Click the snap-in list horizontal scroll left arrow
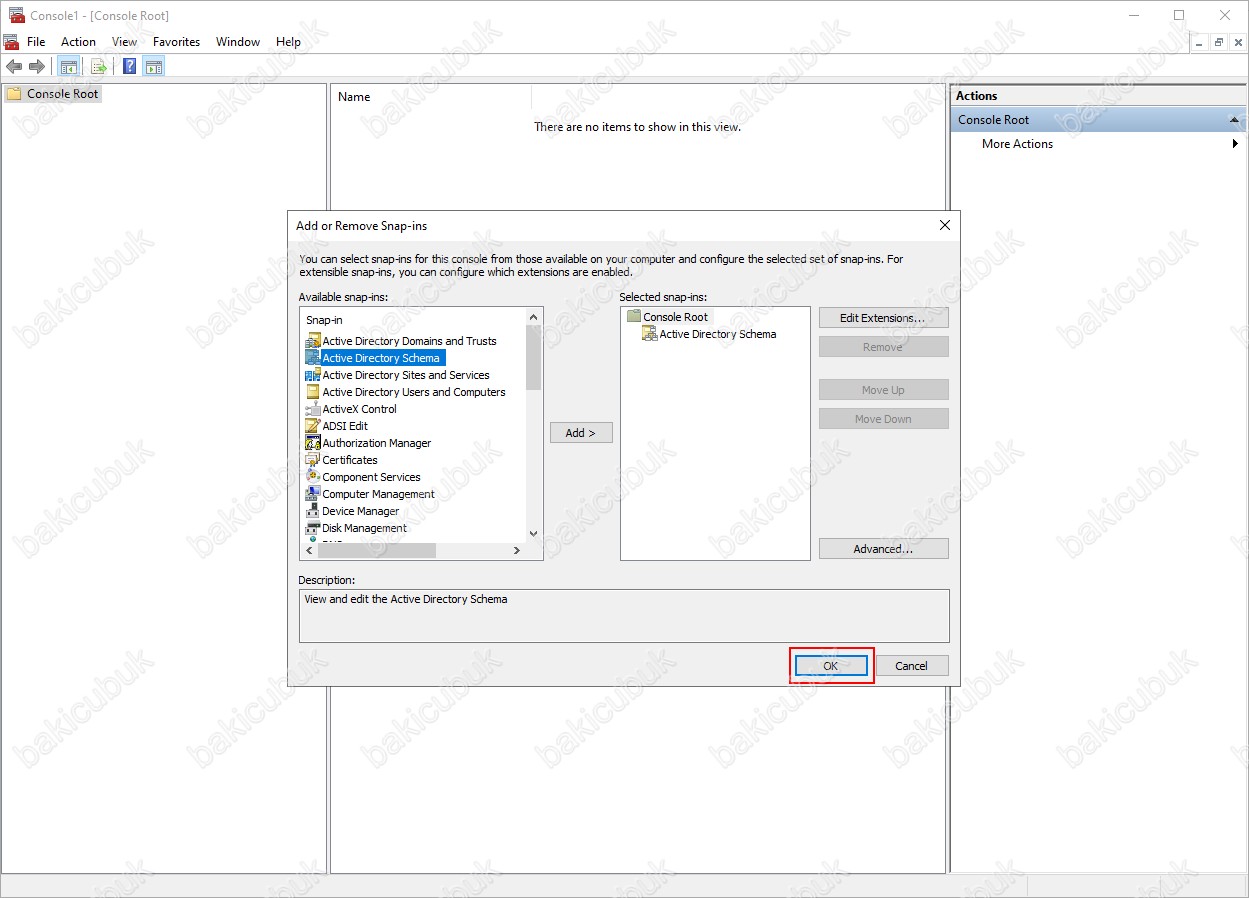 [x=309, y=551]
